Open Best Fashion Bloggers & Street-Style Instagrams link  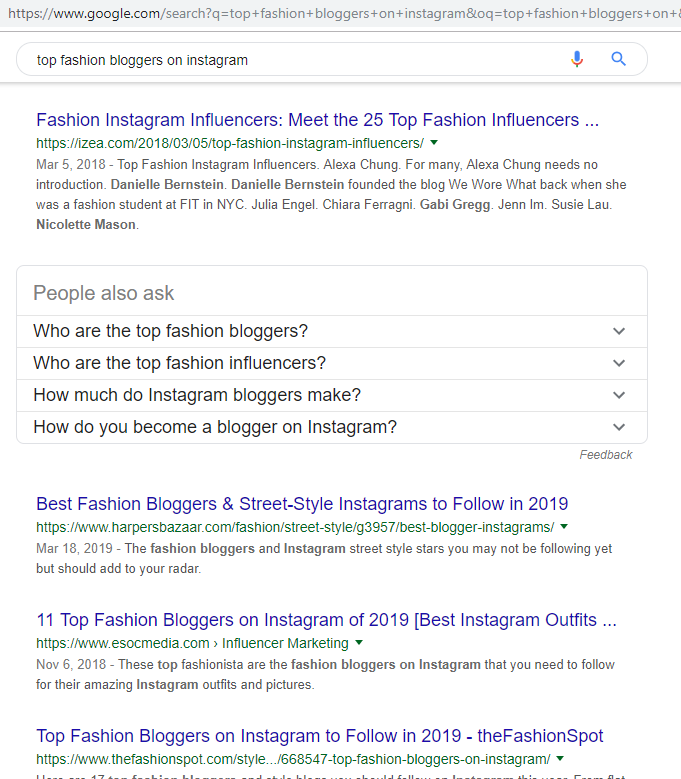click(302, 504)
